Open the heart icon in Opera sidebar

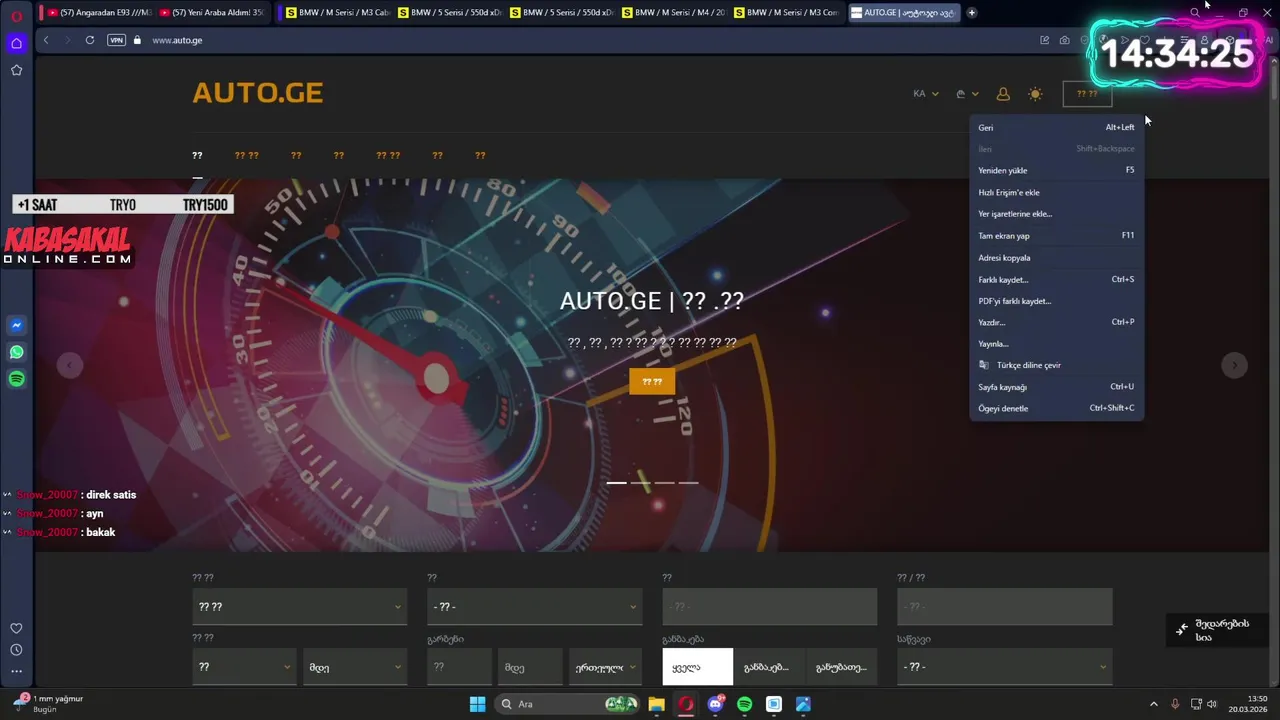pyautogui.click(x=16, y=628)
